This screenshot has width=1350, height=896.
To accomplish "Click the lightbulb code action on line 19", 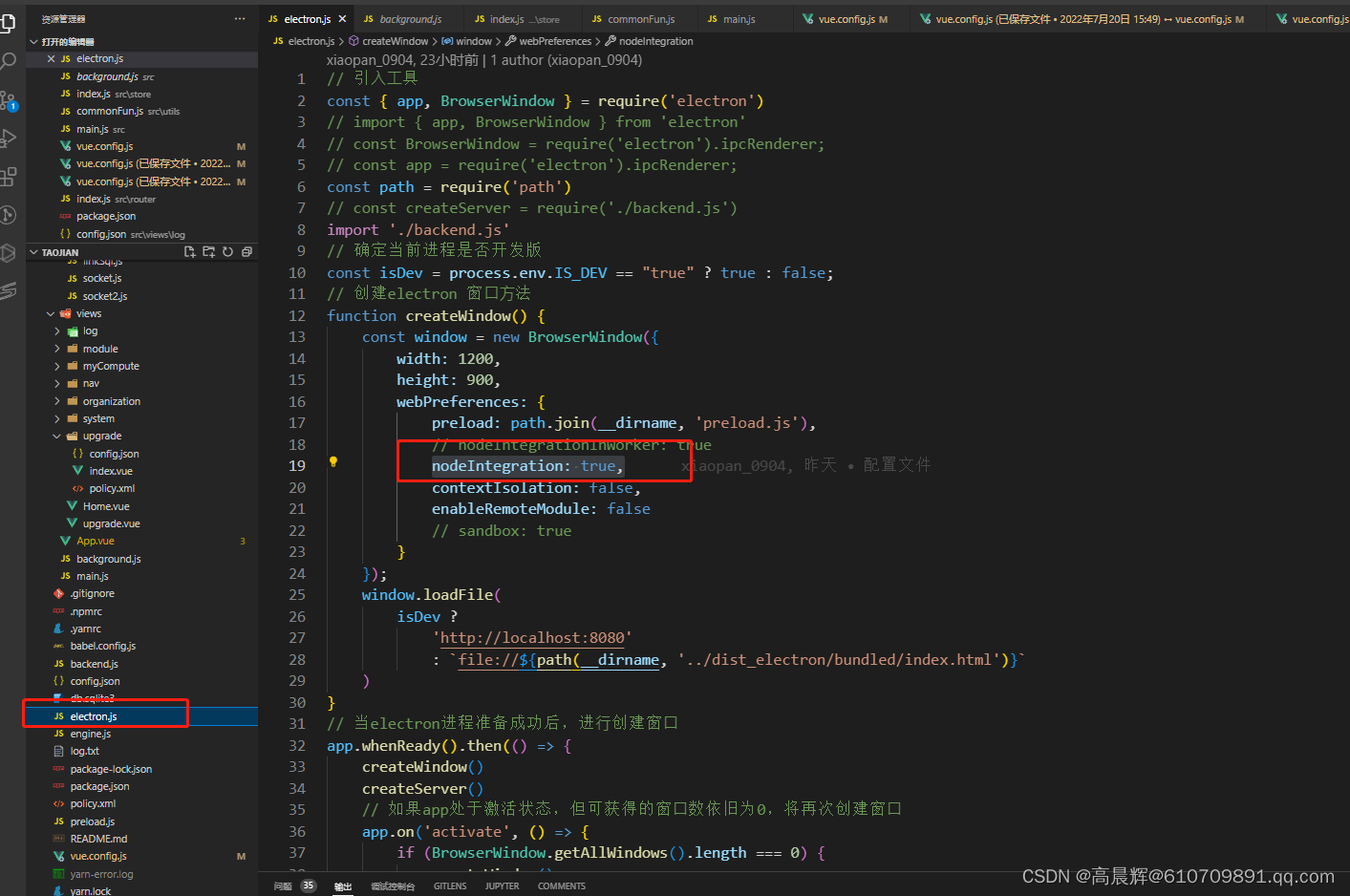I will pos(333,462).
